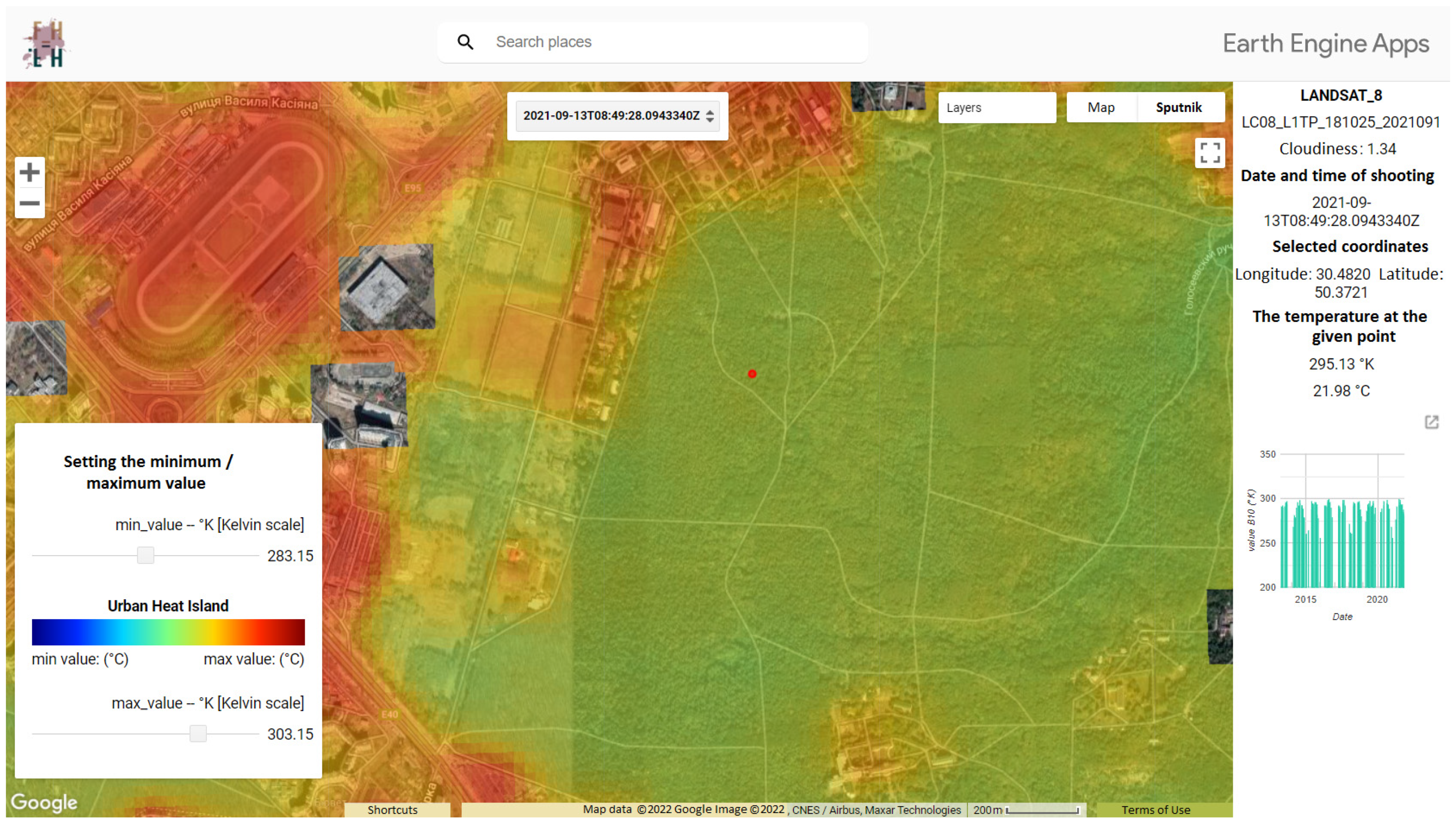This screenshot has height=823, width=1456.
Task: Zoom out the map with minus button
Action: (29, 204)
